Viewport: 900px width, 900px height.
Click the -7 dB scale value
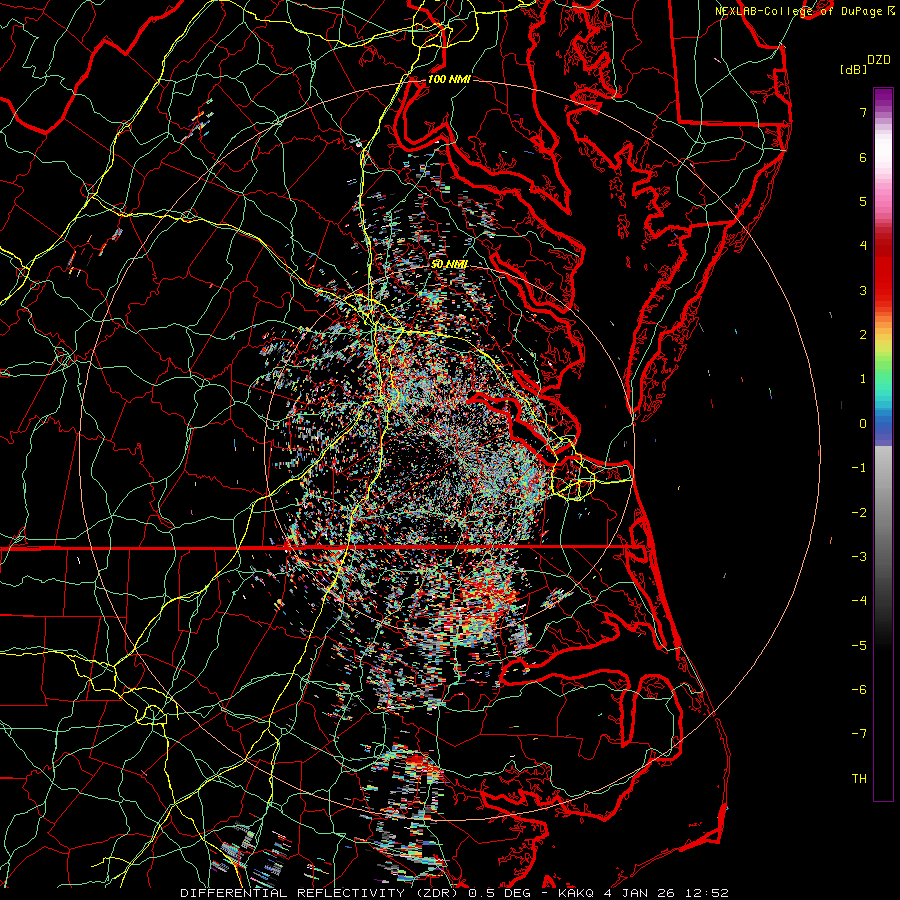[x=859, y=734]
